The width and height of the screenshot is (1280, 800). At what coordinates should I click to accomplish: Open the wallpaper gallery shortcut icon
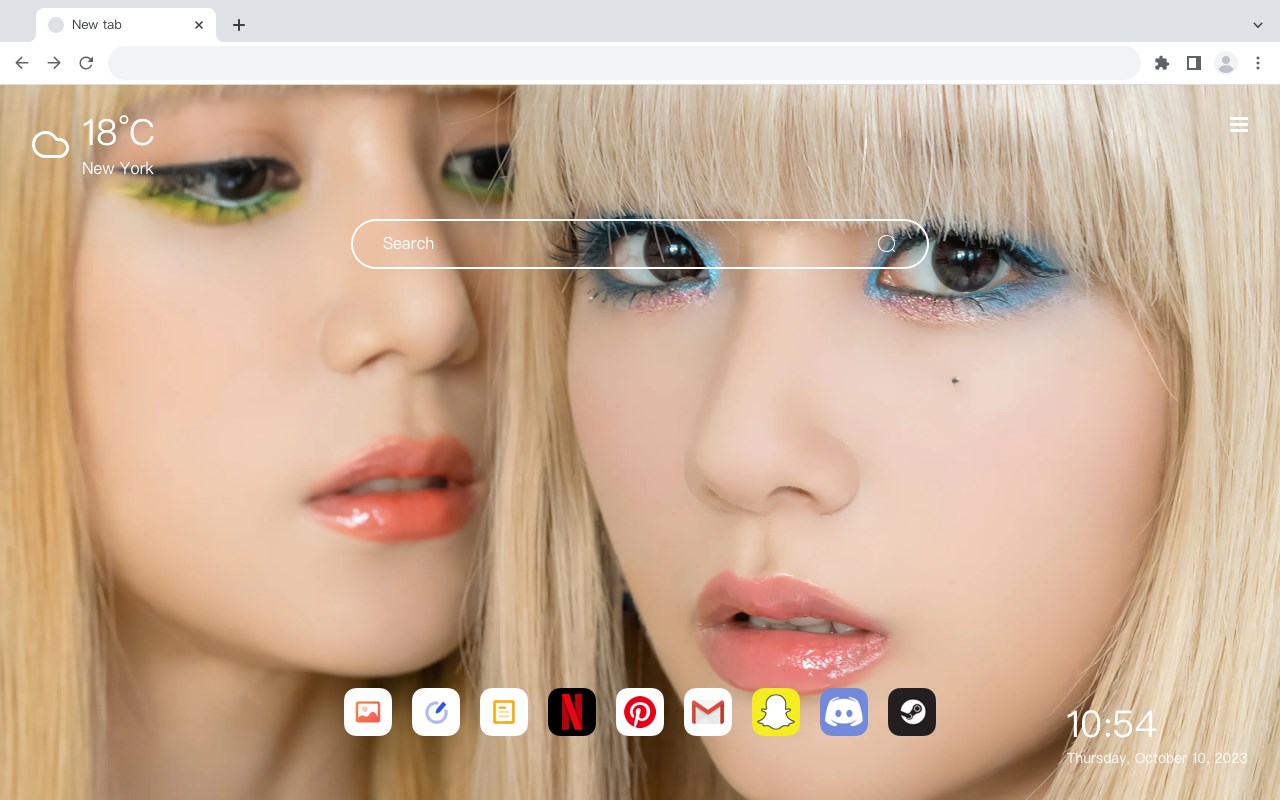[368, 712]
